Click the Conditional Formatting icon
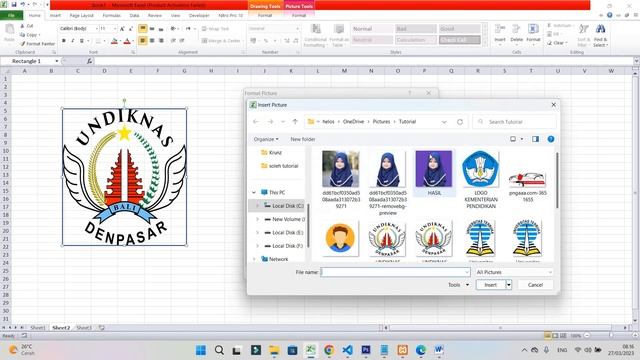Image resolution: width=640 pixels, height=360 pixels. pyautogui.click(x=316, y=29)
